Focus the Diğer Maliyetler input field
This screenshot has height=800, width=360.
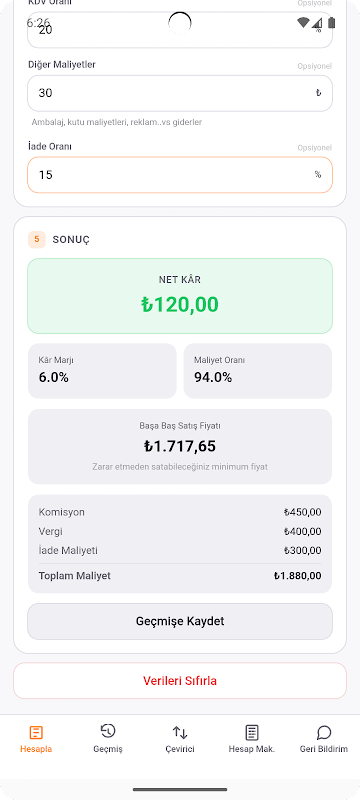[x=180, y=93]
